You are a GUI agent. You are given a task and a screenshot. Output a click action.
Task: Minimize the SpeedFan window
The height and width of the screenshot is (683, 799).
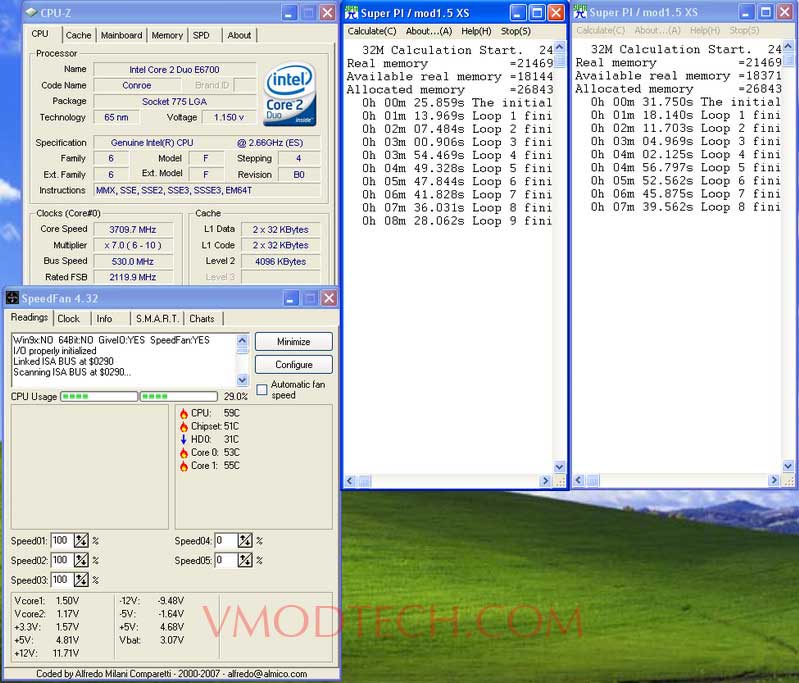[290, 298]
